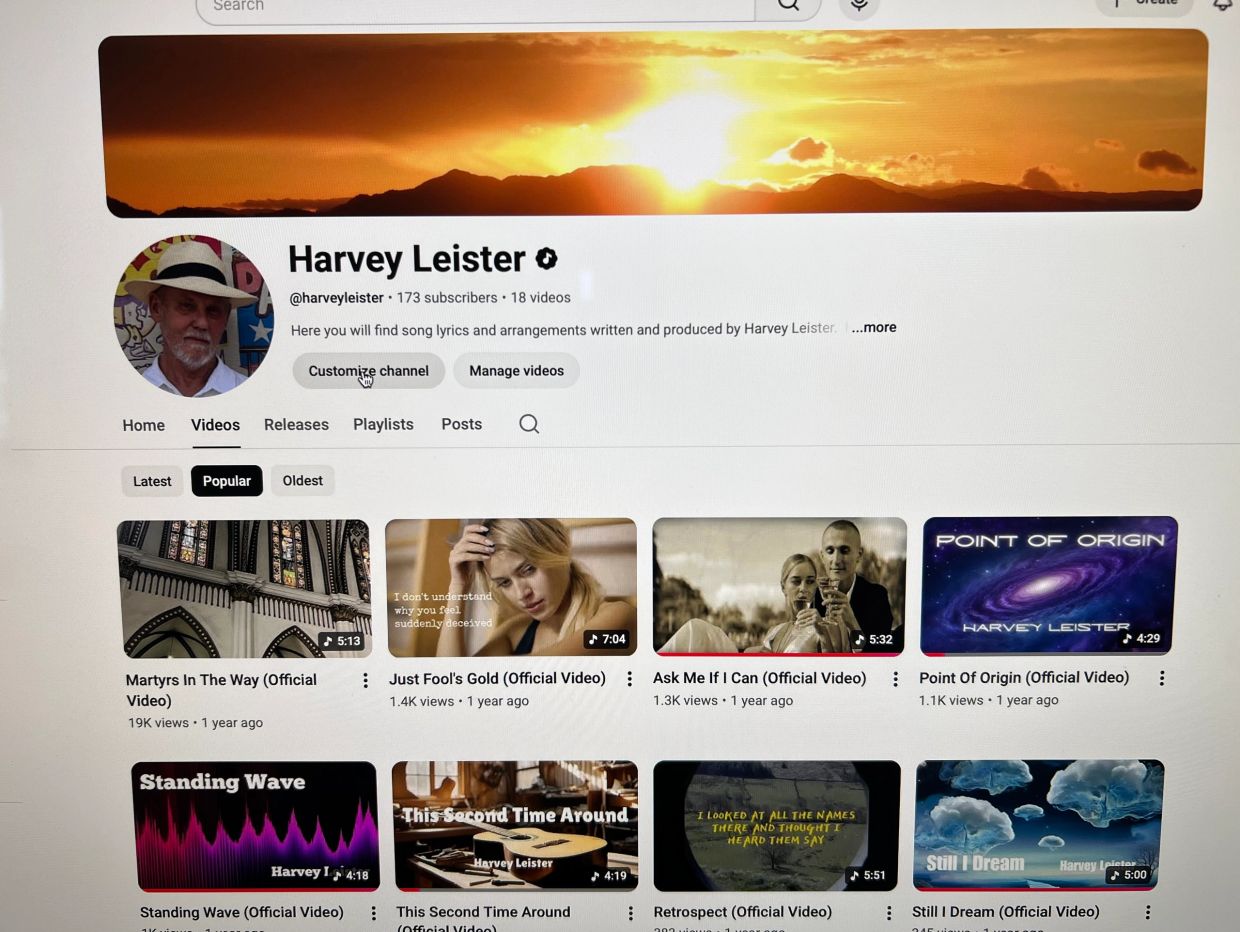Click the channel profile picture
The height and width of the screenshot is (932, 1240).
(193, 315)
